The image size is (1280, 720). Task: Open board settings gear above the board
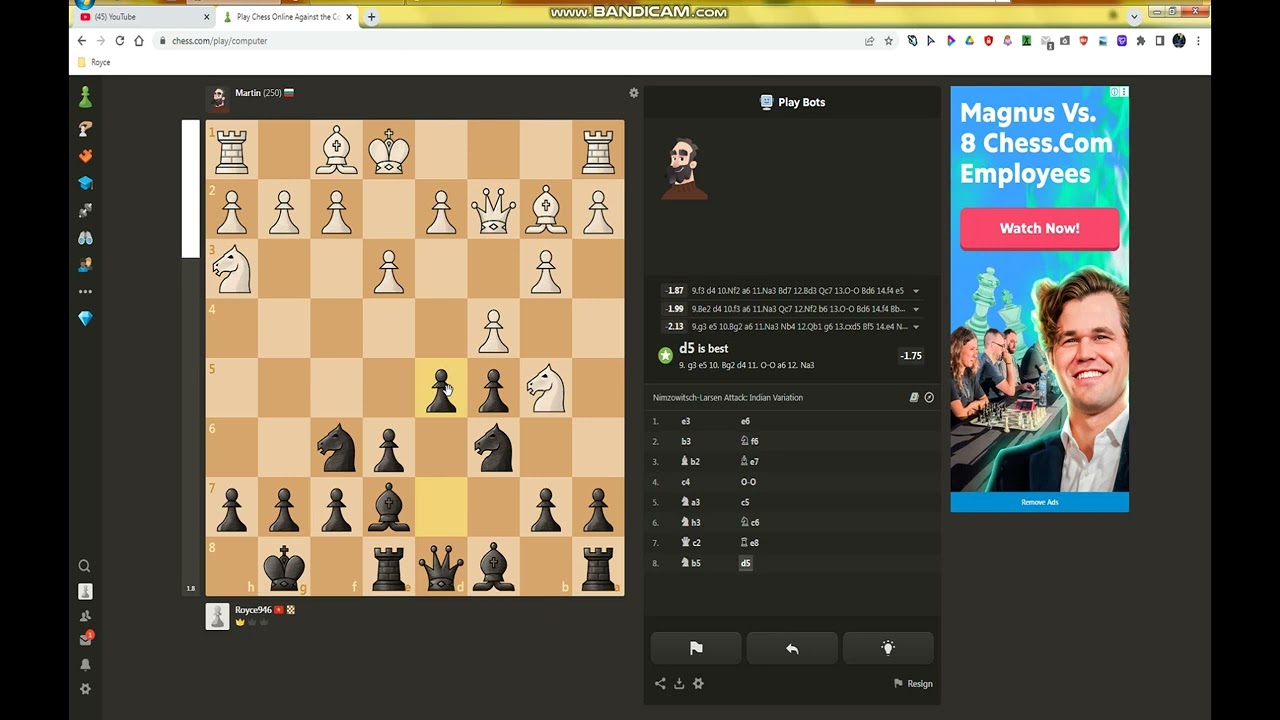633,93
